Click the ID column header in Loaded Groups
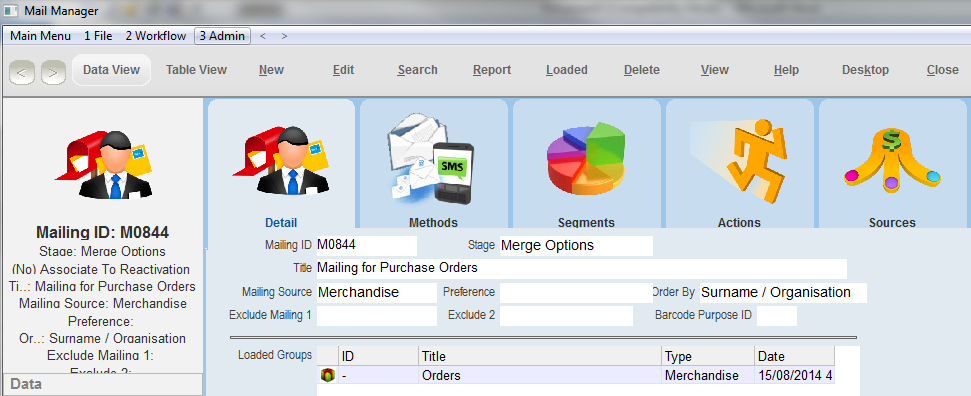Image resolution: width=971 pixels, height=396 pixels. click(378, 356)
